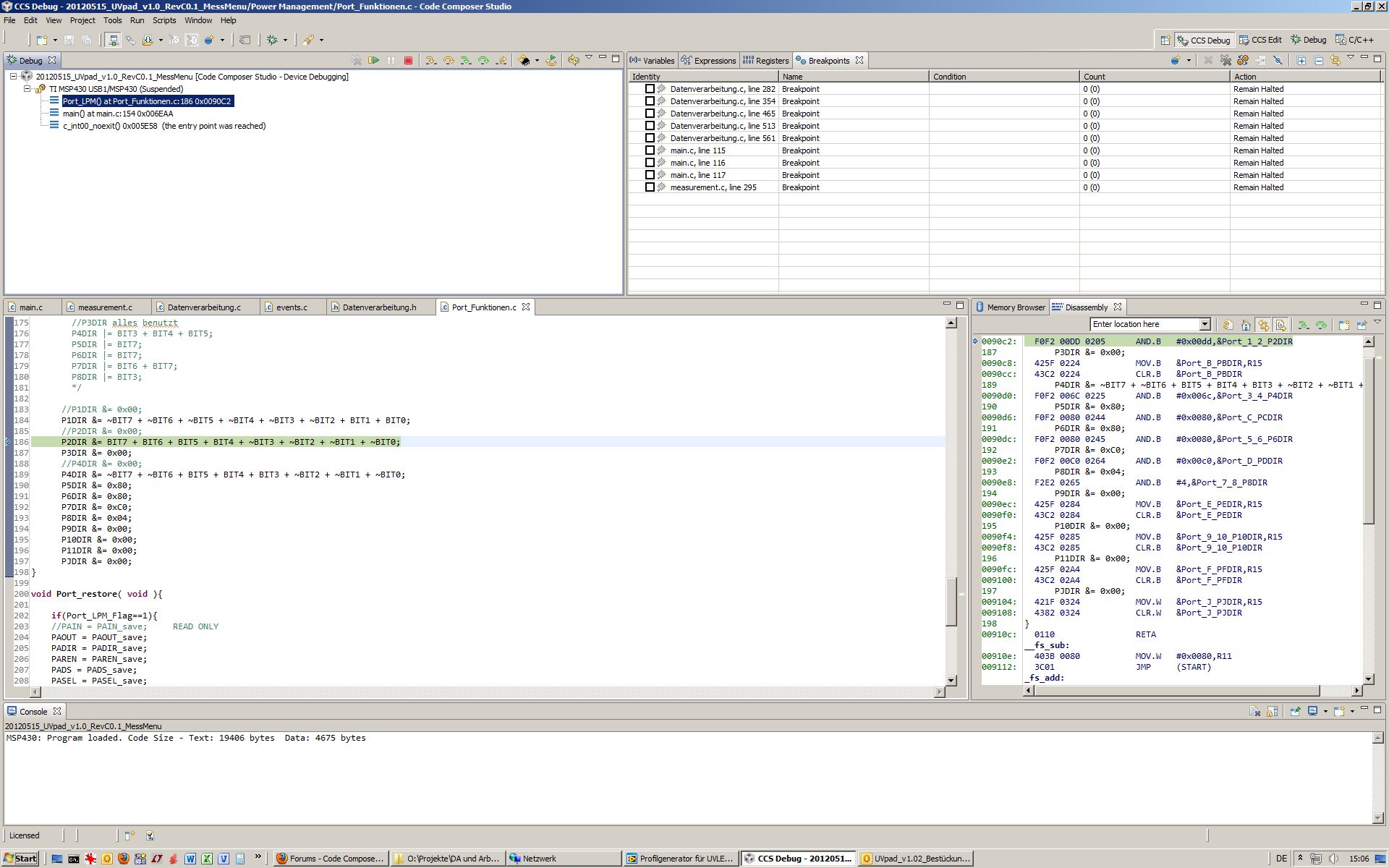
Task: Click the yellow Step Over icon
Action: pyautogui.click(x=448, y=61)
